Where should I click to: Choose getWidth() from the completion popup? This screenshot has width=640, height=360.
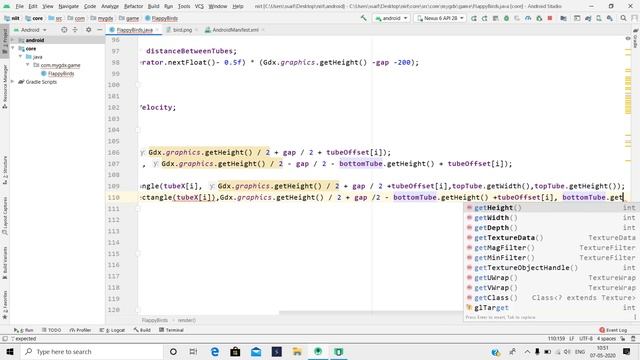(x=550, y=218)
